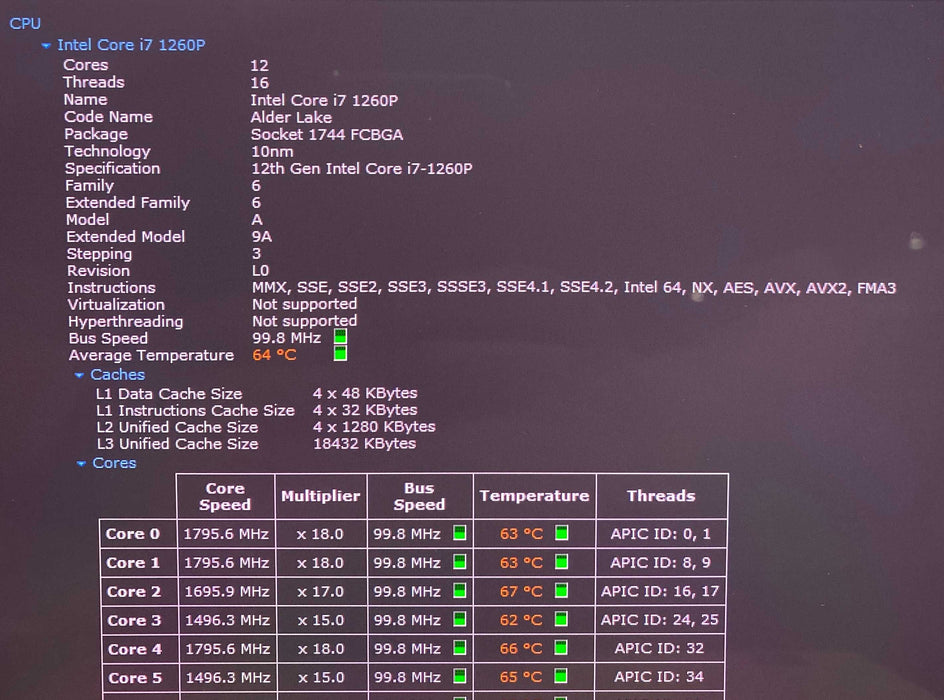Select the Core 5 row label
The width and height of the screenshot is (944, 700).
(x=135, y=678)
